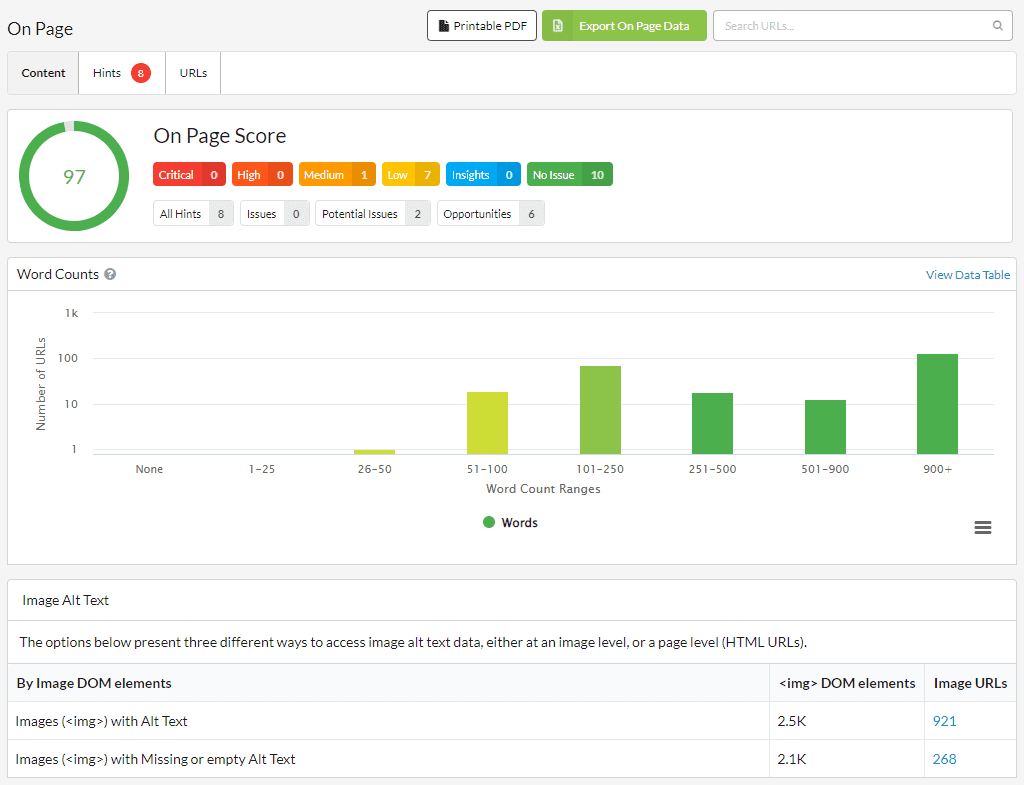Screen dimensions: 1024x785
Task: Click the 'Image URLs' column header
Action: coord(970,683)
